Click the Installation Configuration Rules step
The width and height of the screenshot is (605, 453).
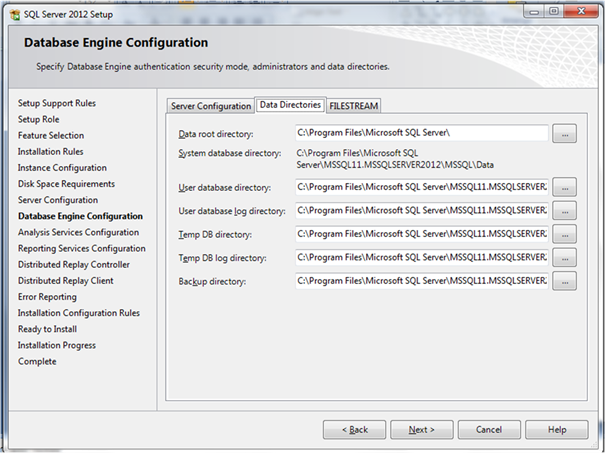pyautogui.click(x=79, y=313)
